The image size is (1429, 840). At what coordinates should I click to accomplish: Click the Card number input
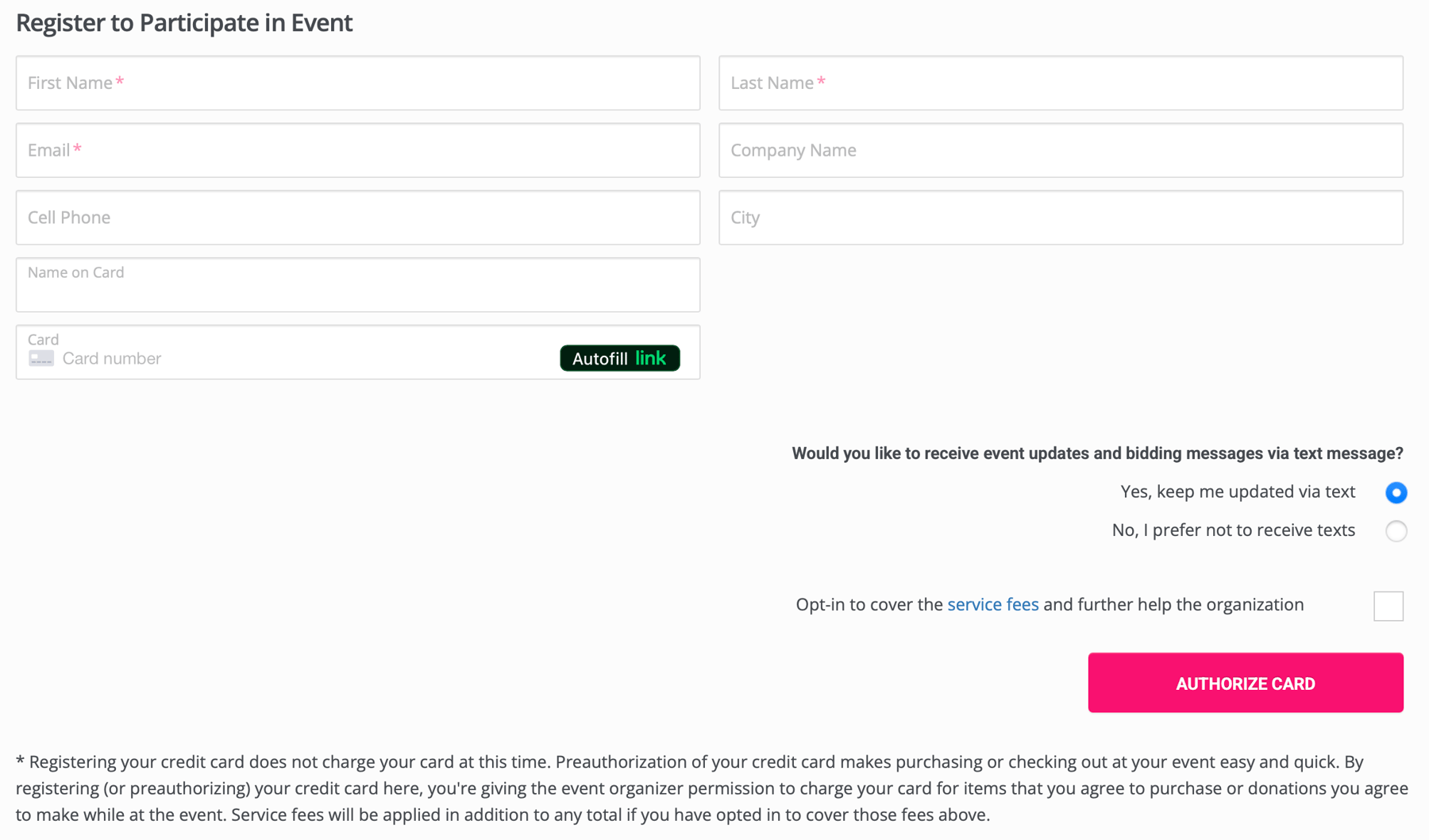point(306,359)
